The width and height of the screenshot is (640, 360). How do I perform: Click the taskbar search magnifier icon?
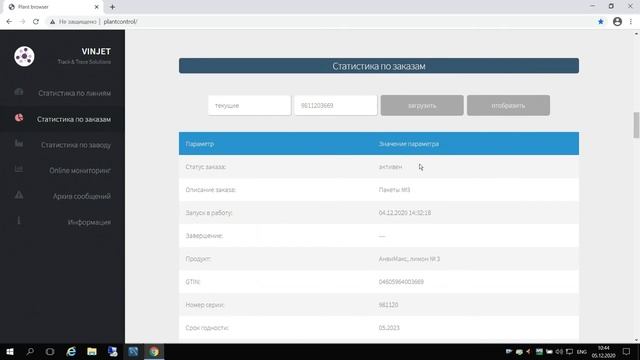30,351
